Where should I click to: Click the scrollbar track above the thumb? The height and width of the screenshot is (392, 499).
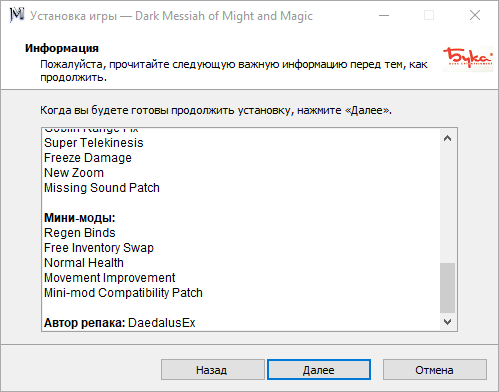coord(447,205)
